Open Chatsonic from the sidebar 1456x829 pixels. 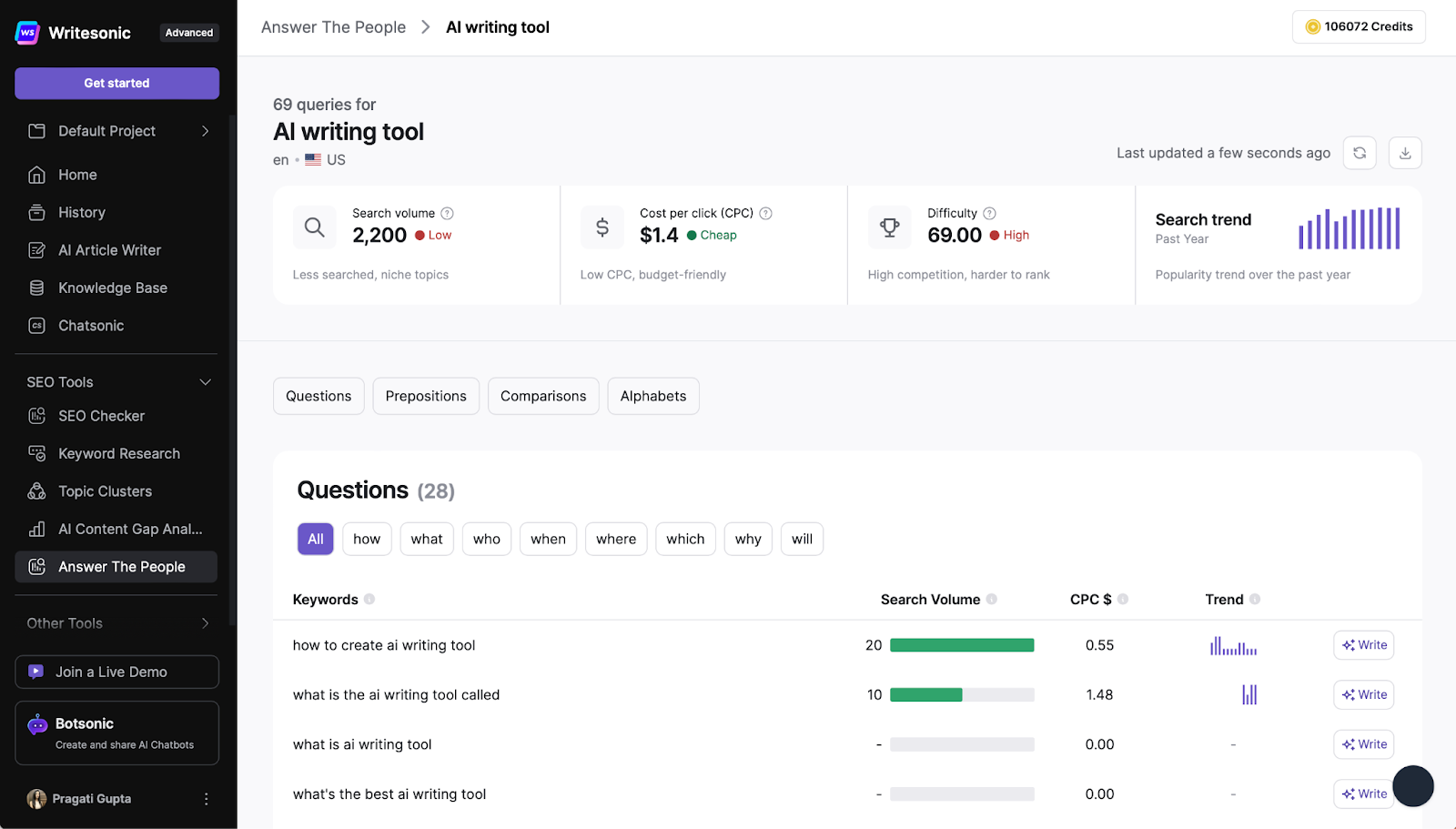pos(90,325)
